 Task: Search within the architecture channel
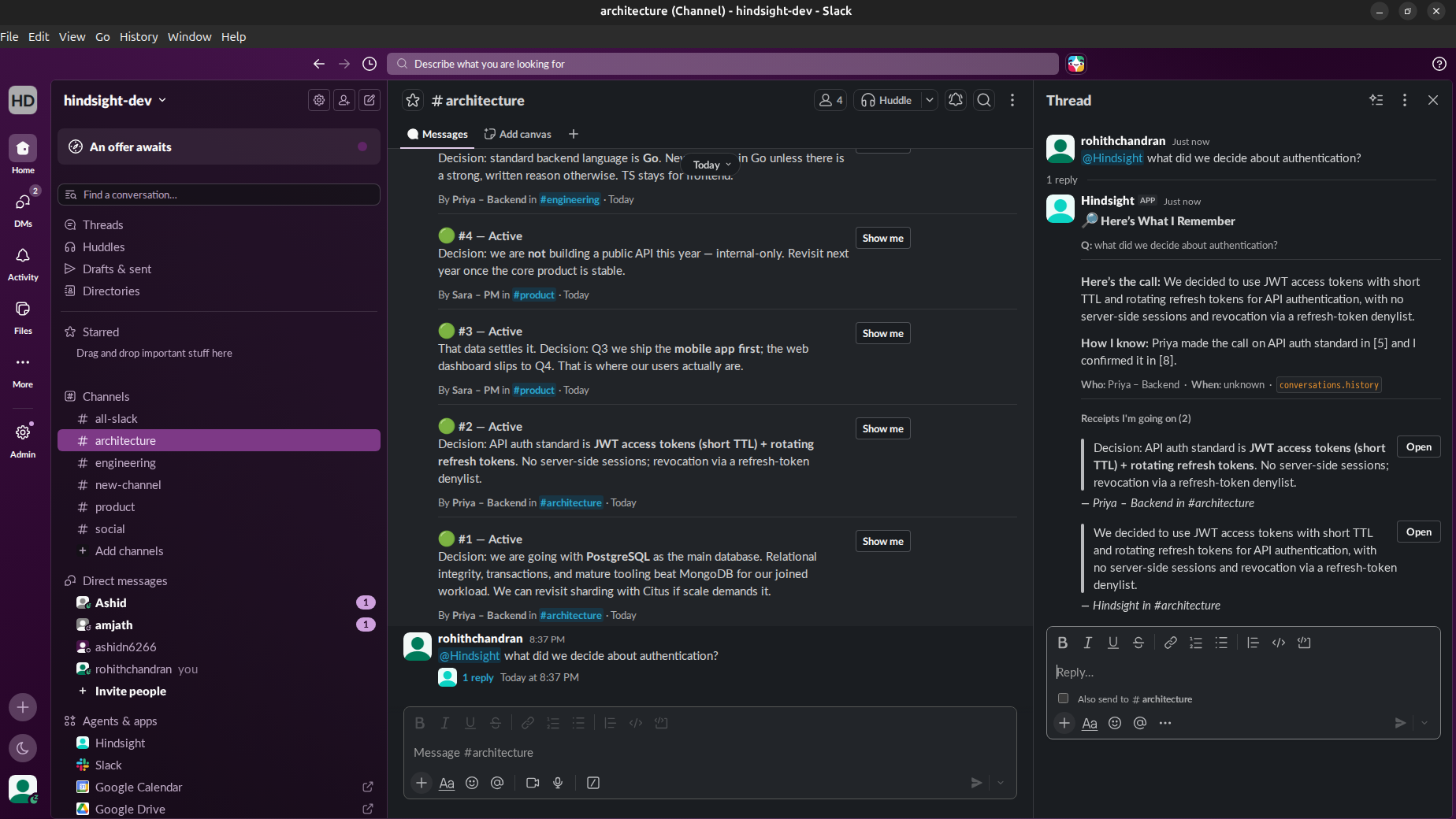tap(984, 100)
